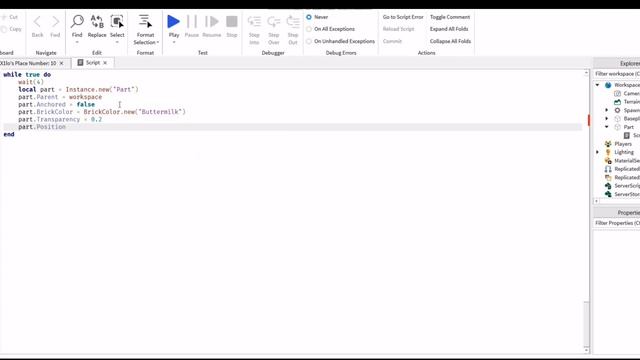640x360 pixels.
Task: Navigate forward with Fwd arrow
Action: tap(55, 22)
